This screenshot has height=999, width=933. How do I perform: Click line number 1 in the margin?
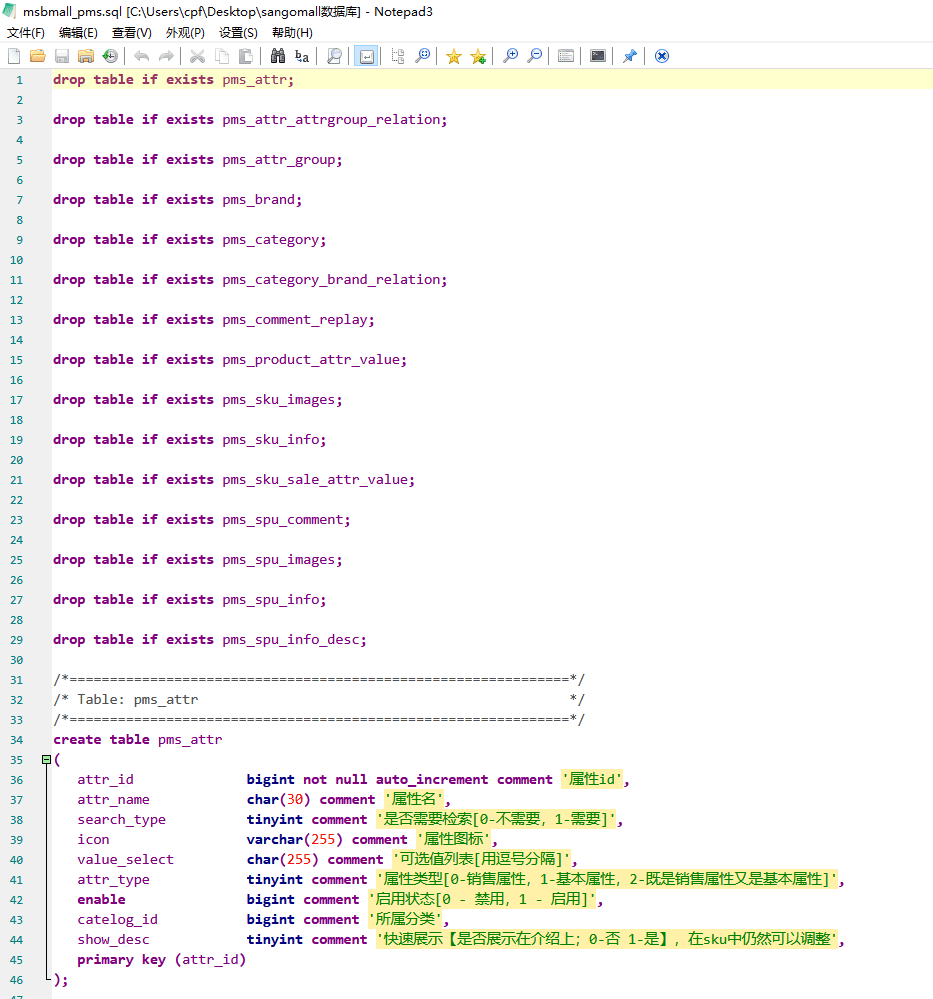[x=19, y=80]
